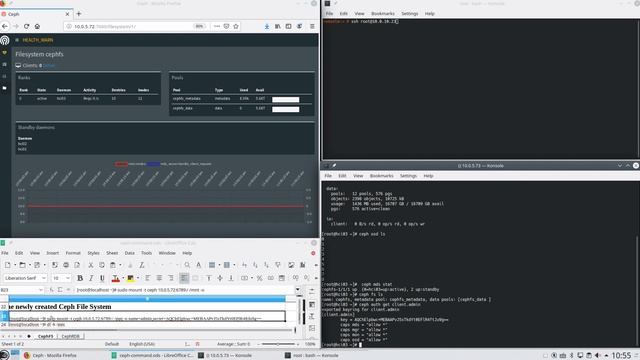The image size is (640, 360).
Task: Toggle wrap text button in Calc
Action: click(x=184, y=278)
